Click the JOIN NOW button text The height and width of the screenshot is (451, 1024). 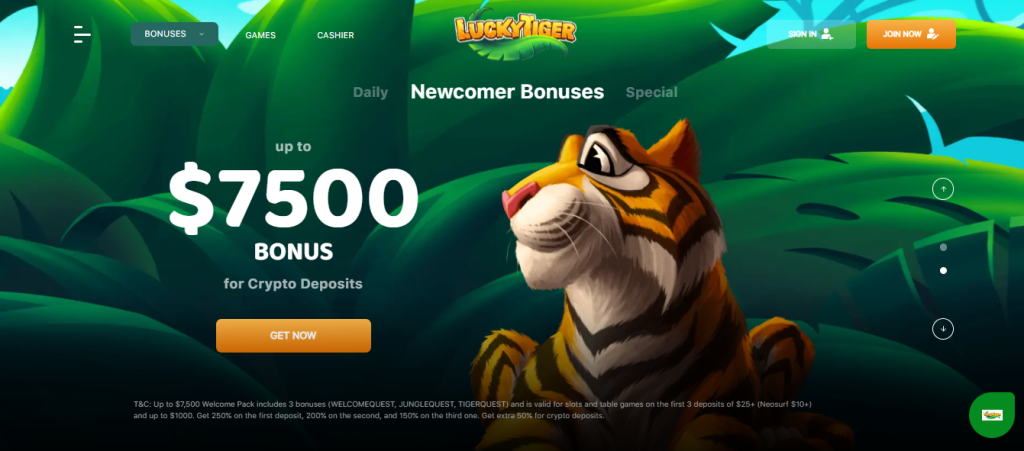tap(902, 34)
